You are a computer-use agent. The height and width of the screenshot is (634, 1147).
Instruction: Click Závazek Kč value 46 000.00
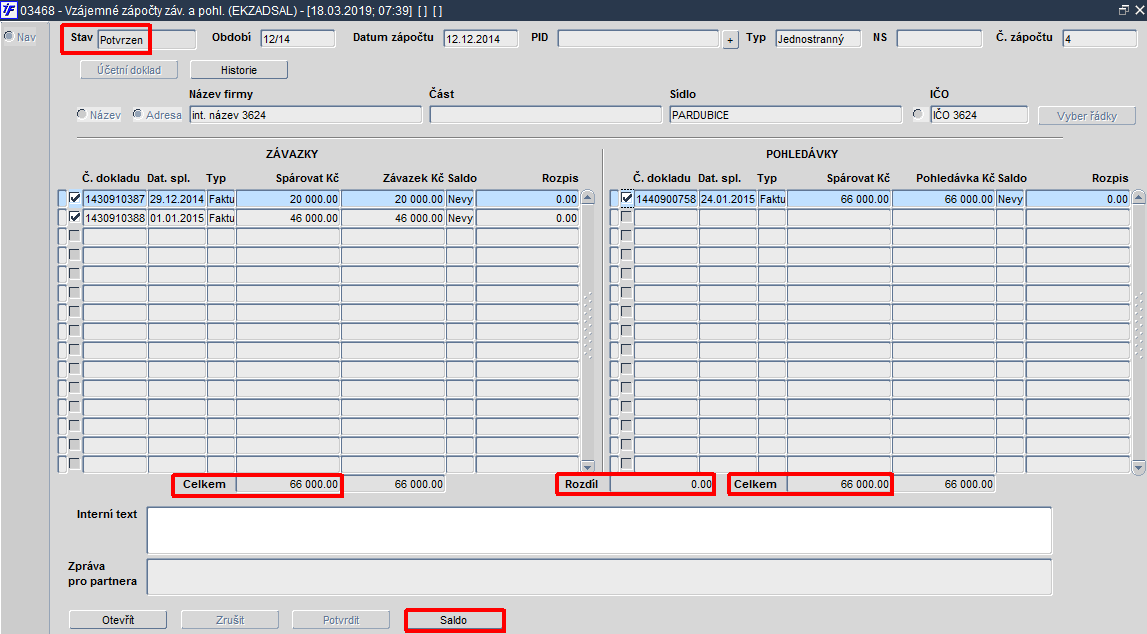pyautogui.click(x=393, y=218)
